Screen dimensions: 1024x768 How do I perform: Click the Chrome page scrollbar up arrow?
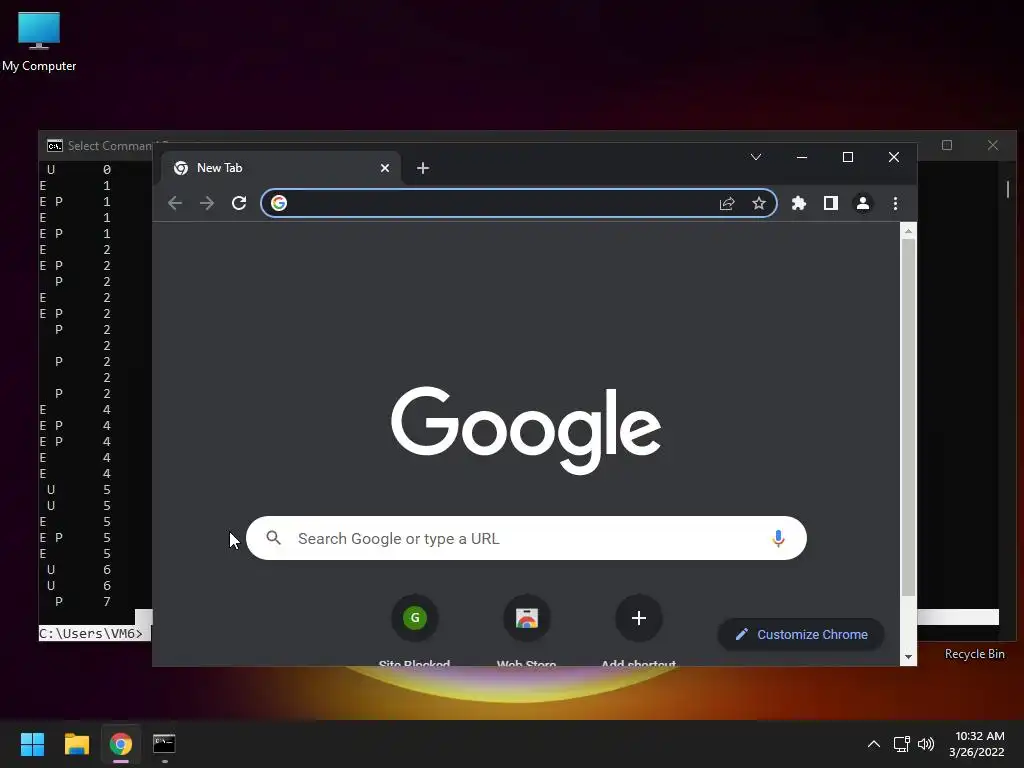pyautogui.click(x=908, y=231)
